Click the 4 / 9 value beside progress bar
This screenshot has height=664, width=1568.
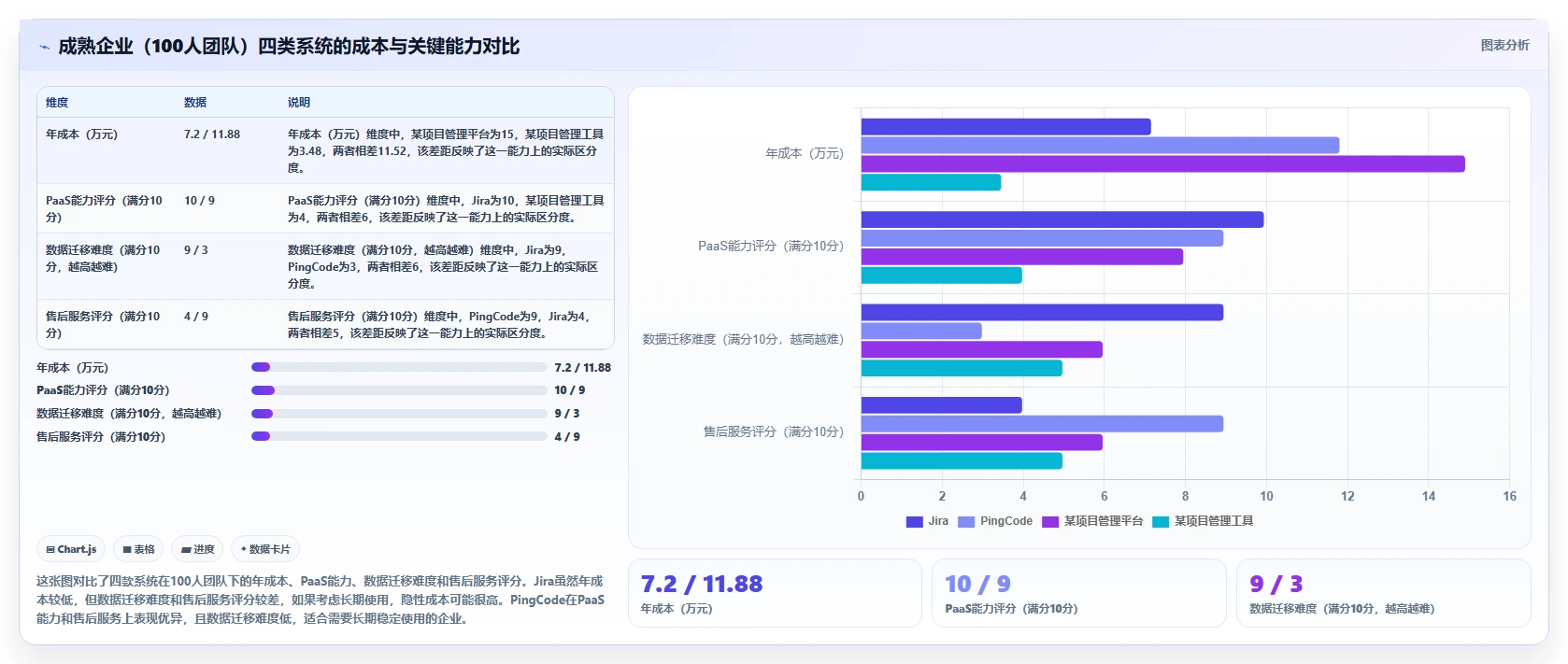tap(567, 437)
